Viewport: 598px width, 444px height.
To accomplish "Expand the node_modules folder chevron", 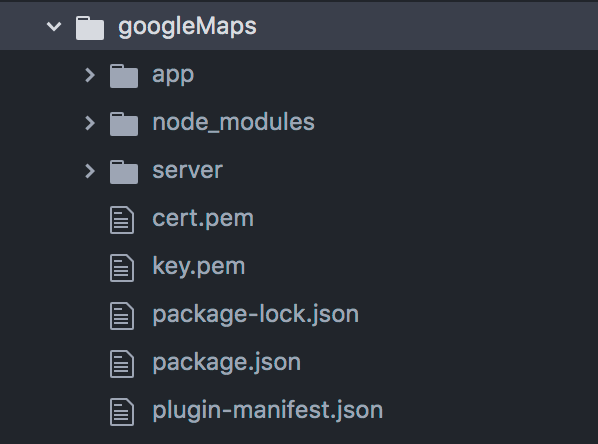I will pos(90,123).
